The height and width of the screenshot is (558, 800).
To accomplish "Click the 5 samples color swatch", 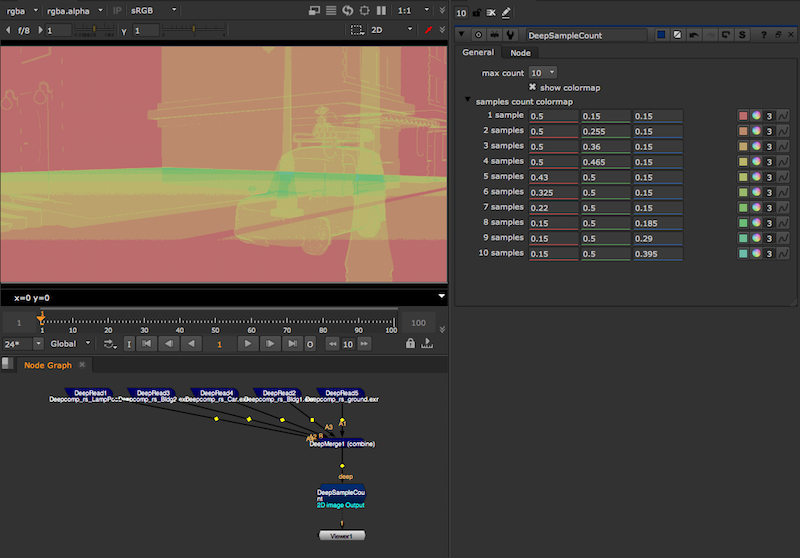I will coord(742,177).
